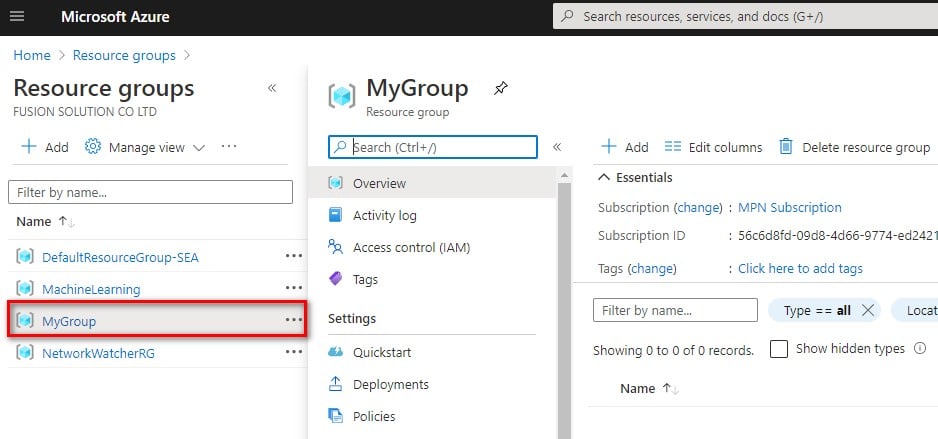Sort resources by Name column header
Viewport: 938px width, 439px height.
[x=650, y=388]
